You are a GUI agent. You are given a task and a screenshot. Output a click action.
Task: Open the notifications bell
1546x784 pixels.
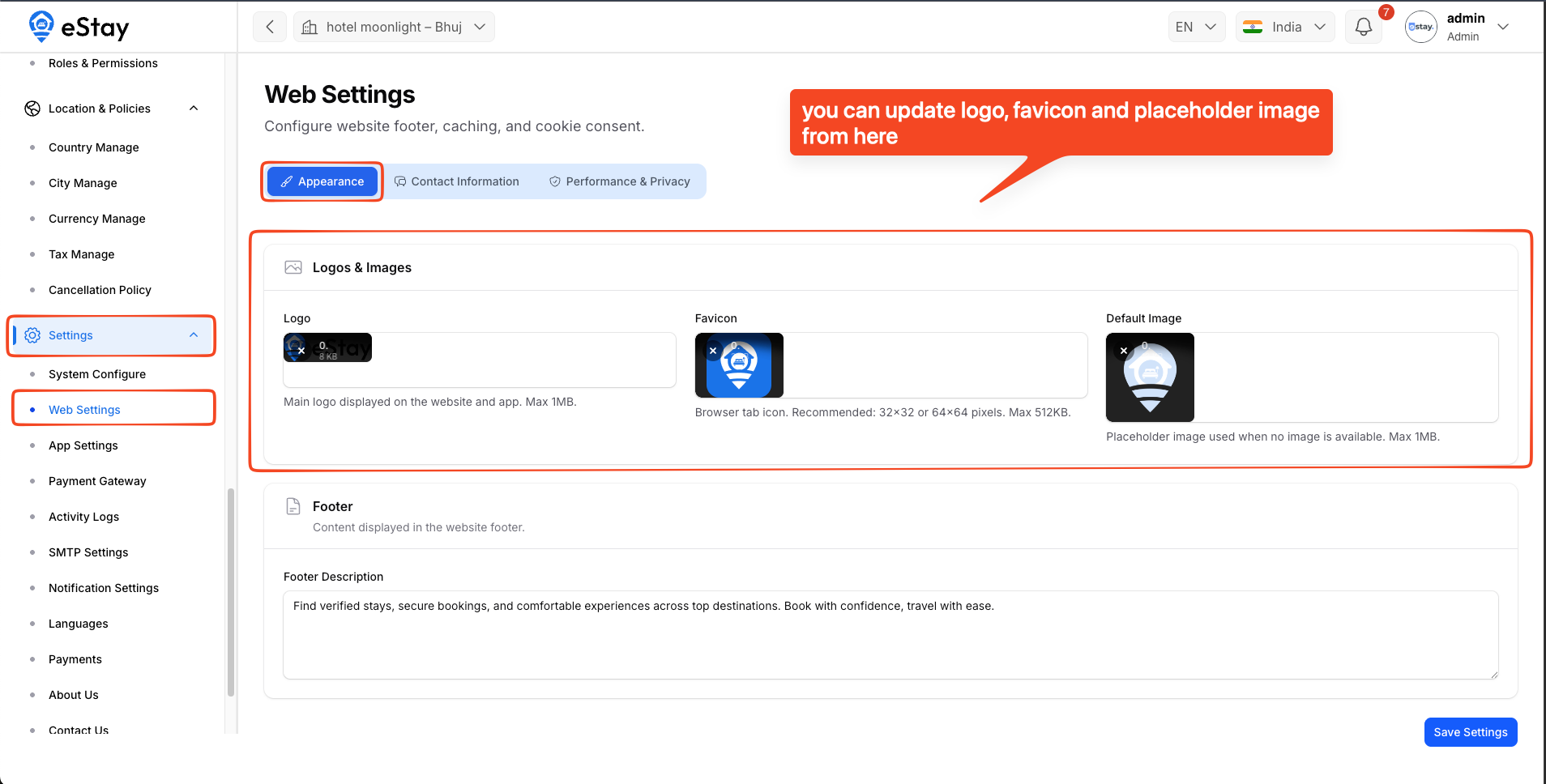point(1364,27)
